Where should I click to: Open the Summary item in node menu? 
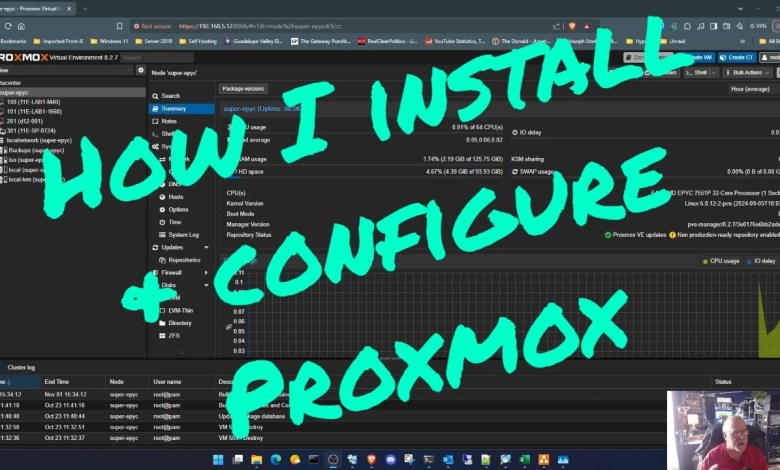[x=182, y=108]
